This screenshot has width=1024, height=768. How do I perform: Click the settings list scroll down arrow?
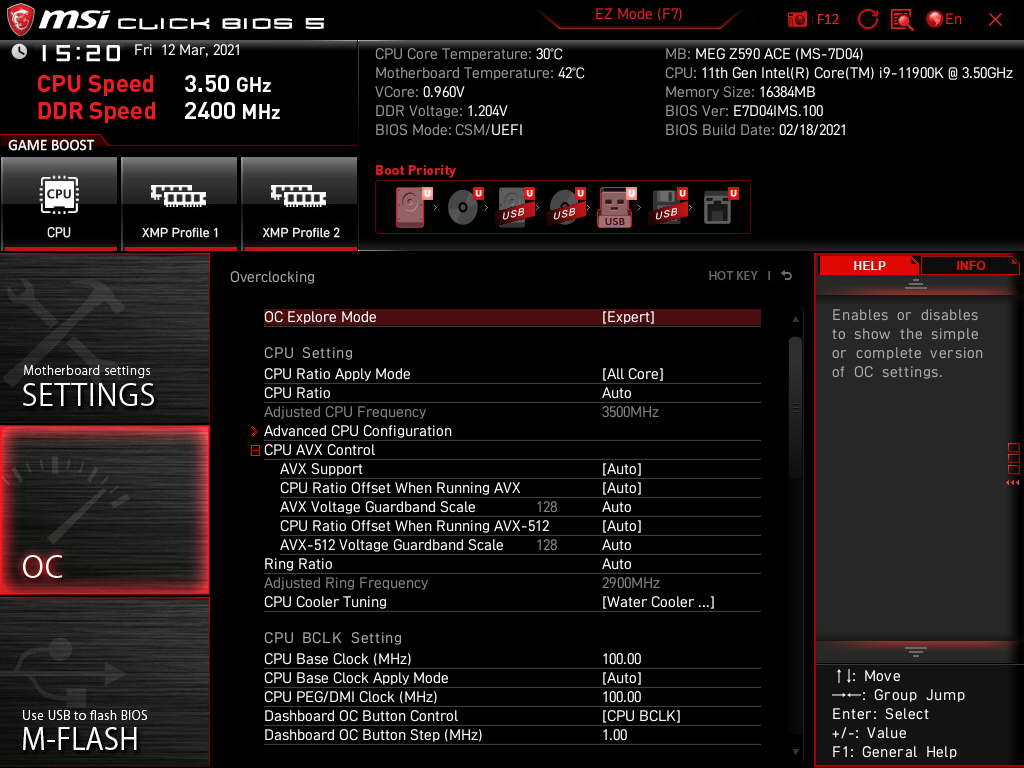[x=795, y=752]
